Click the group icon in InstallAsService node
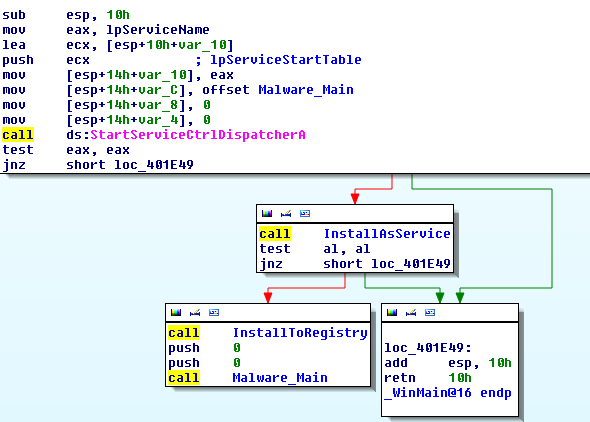 [x=305, y=214]
